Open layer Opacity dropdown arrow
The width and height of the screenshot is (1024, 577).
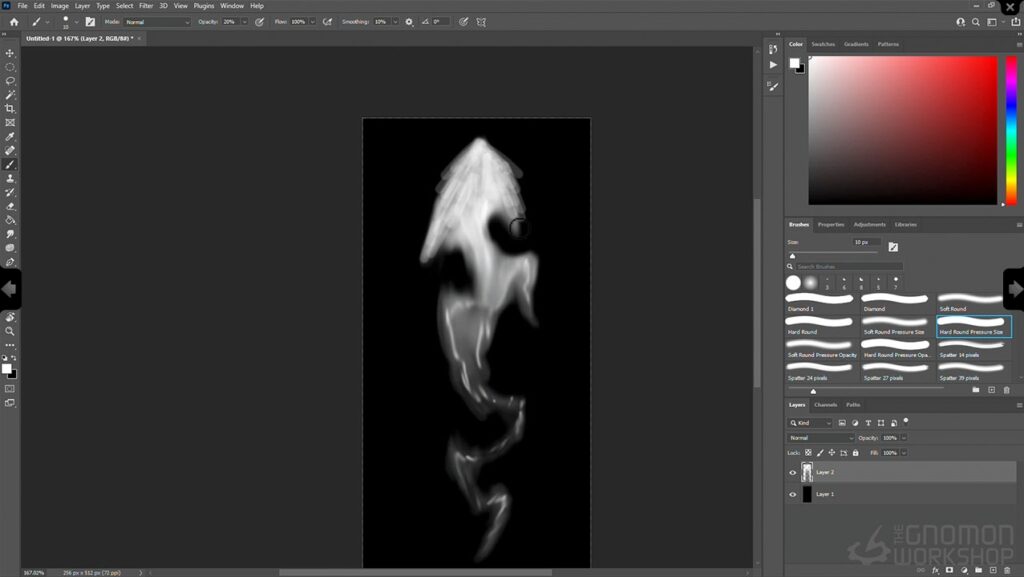coord(904,438)
